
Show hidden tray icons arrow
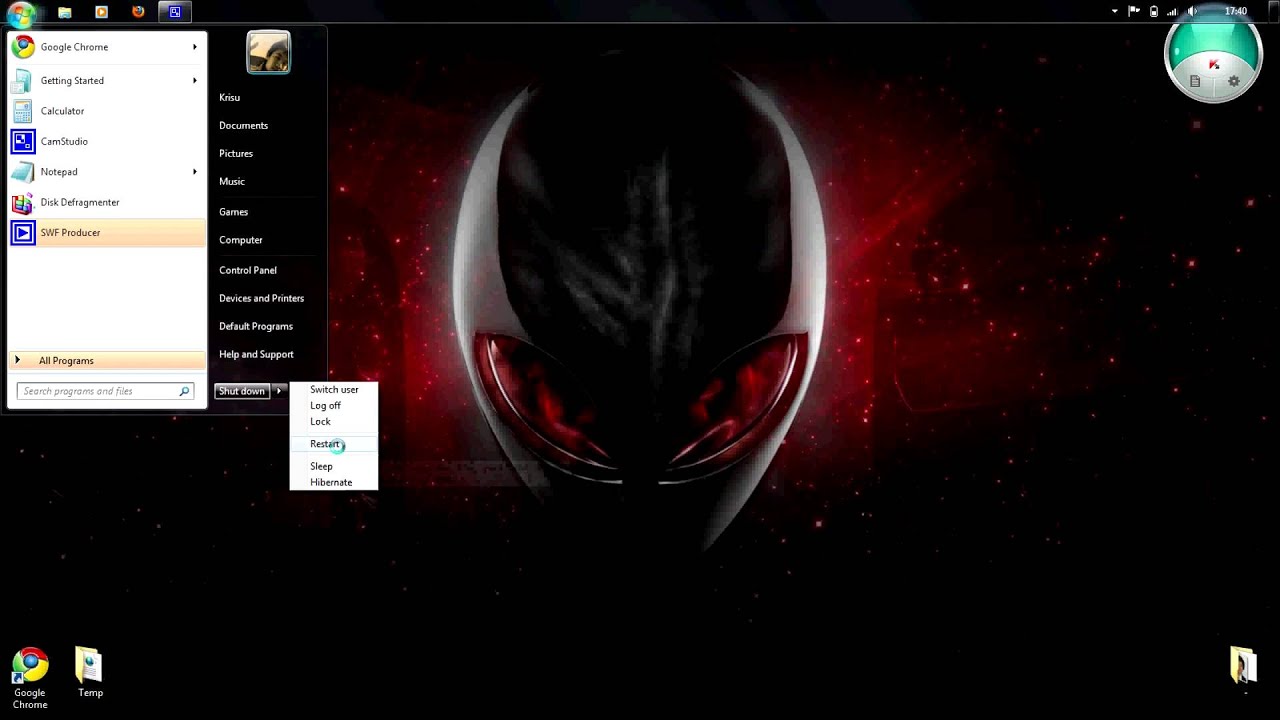1115,11
